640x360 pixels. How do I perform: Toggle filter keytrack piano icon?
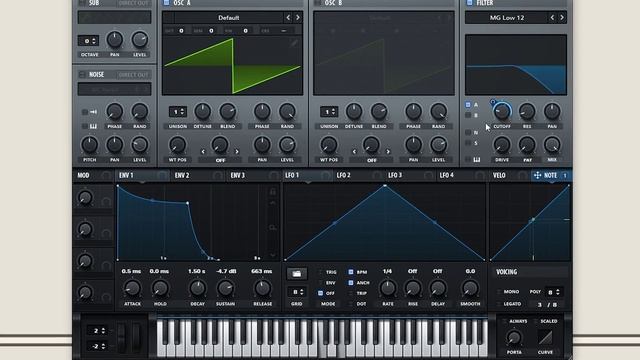pyautogui.click(x=476, y=160)
